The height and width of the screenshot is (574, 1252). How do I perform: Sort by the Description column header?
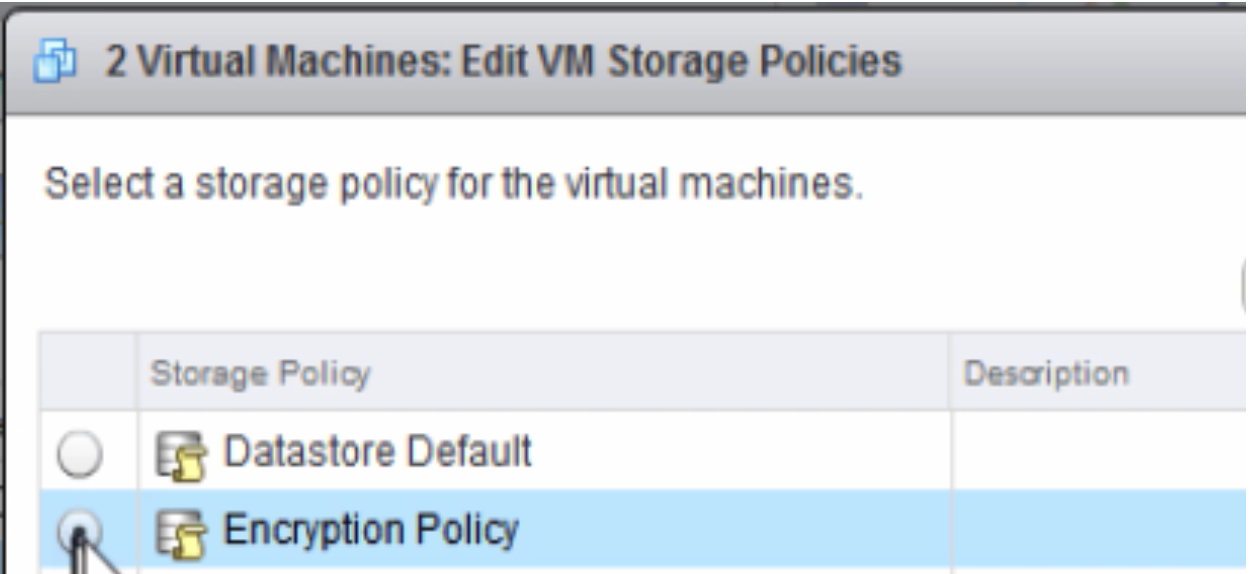[1046, 373]
